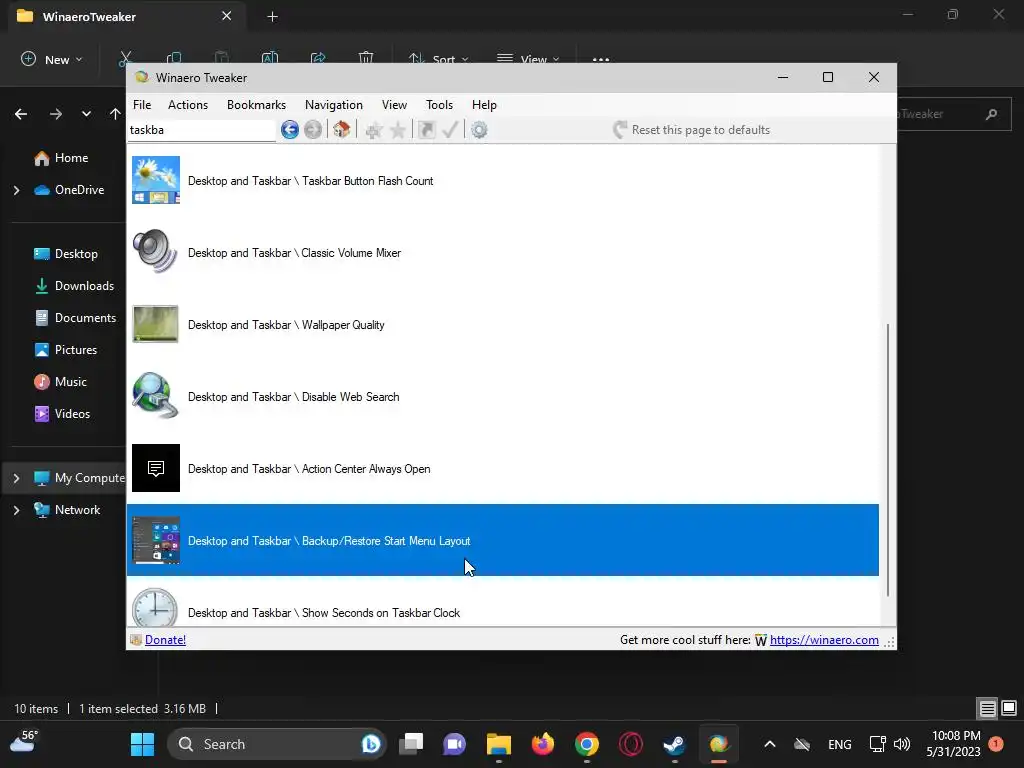
Task: Open Show Seconds on Taskbar Clock result
Action: click(502, 602)
